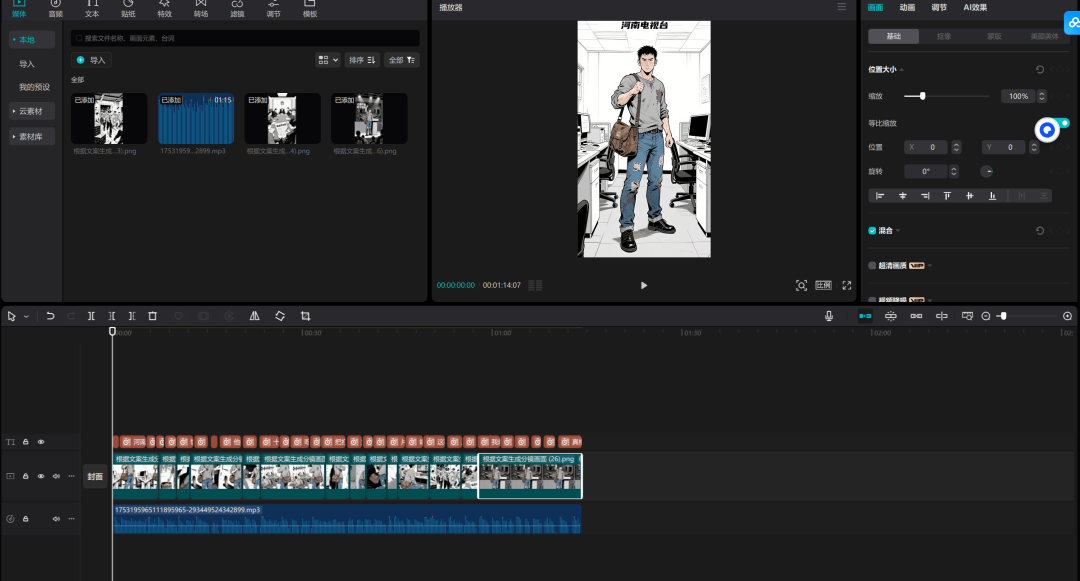Align clip to the top edge
This screenshot has width=1080, height=581.
pyautogui.click(x=947, y=196)
